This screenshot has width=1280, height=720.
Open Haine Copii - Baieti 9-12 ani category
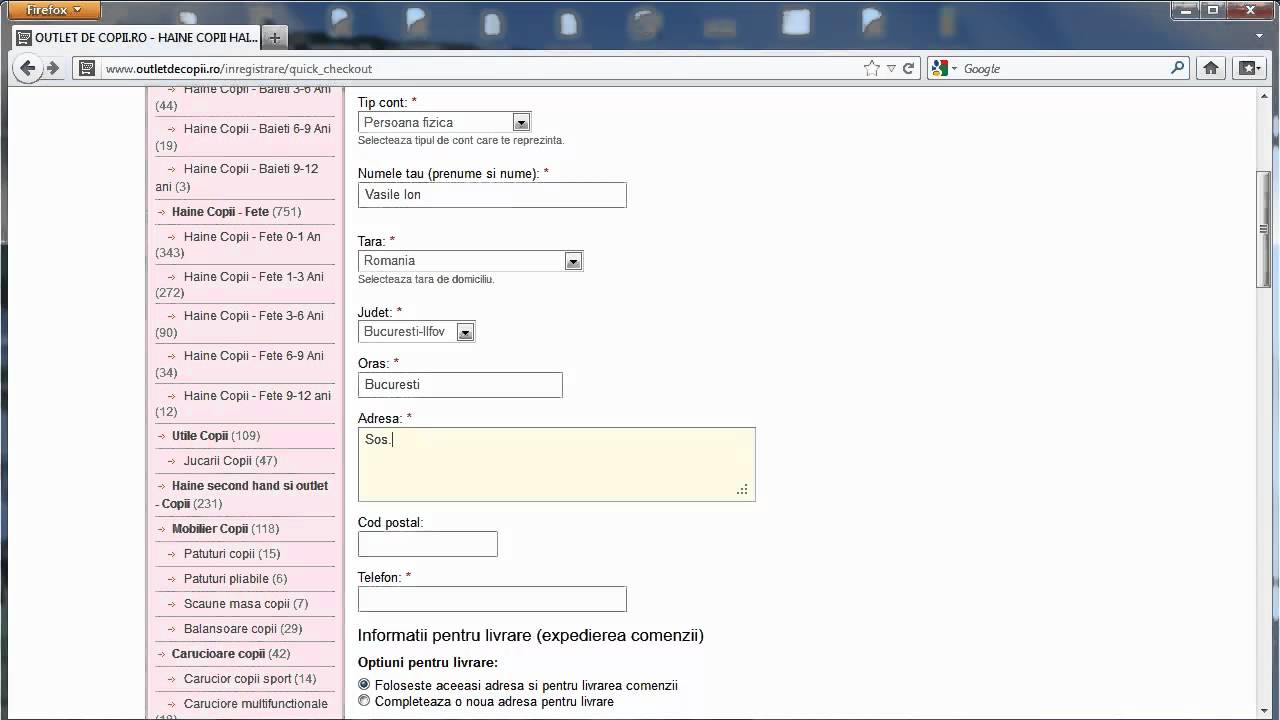[x=251, y=169]
